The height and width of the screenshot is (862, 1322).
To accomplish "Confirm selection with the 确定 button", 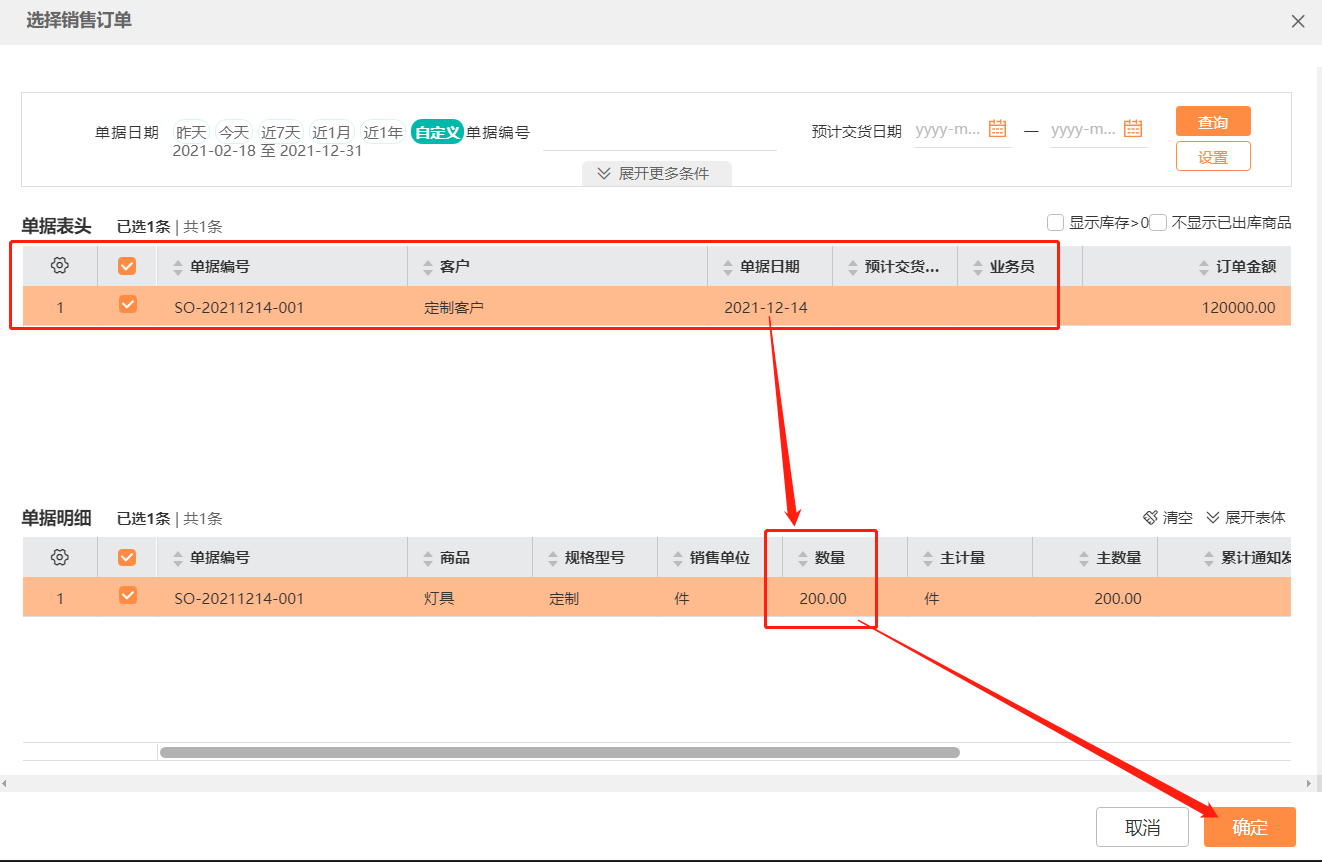I will point(1249,827).
